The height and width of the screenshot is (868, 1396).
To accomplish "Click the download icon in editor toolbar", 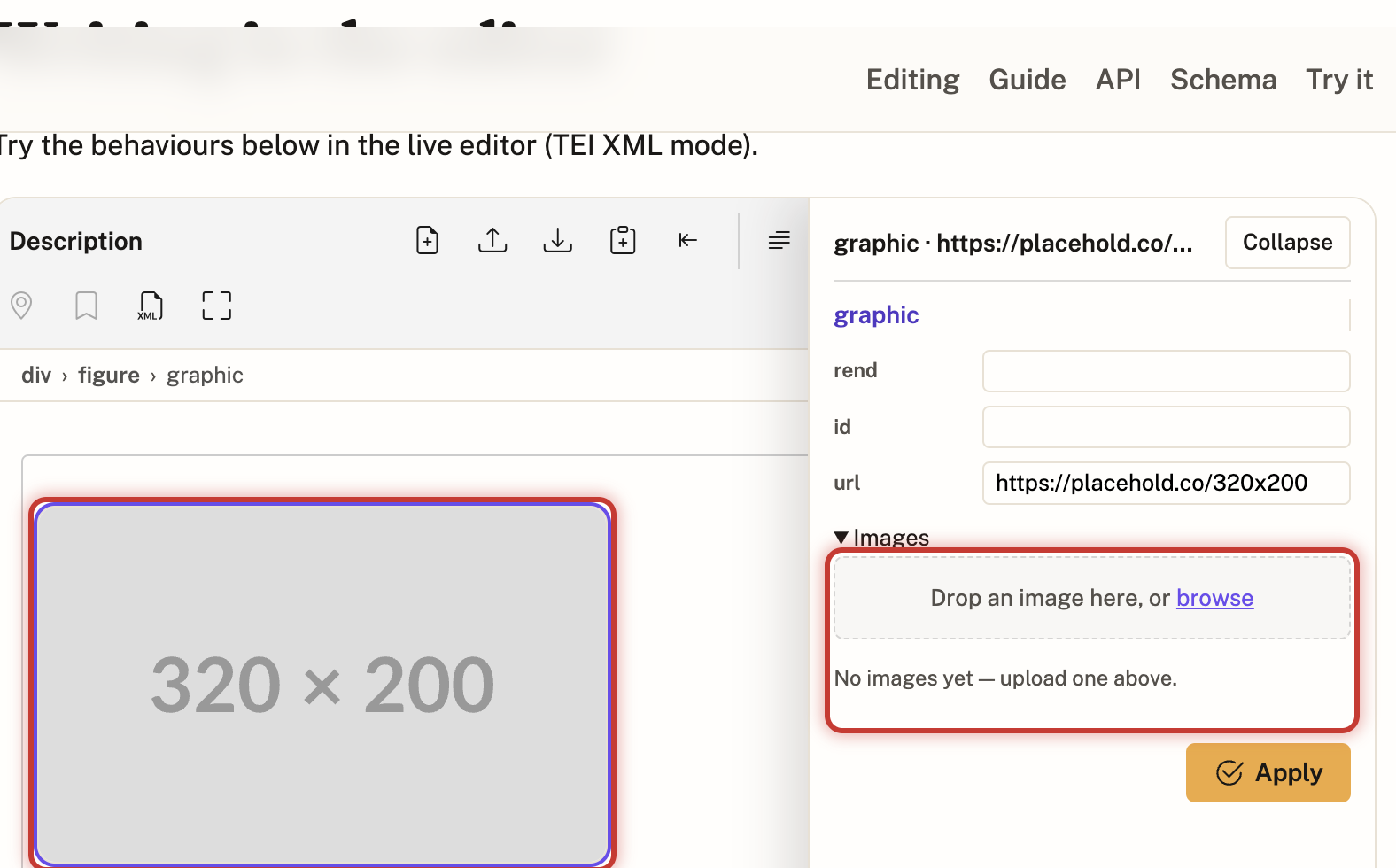I will [x=558, y=240].
